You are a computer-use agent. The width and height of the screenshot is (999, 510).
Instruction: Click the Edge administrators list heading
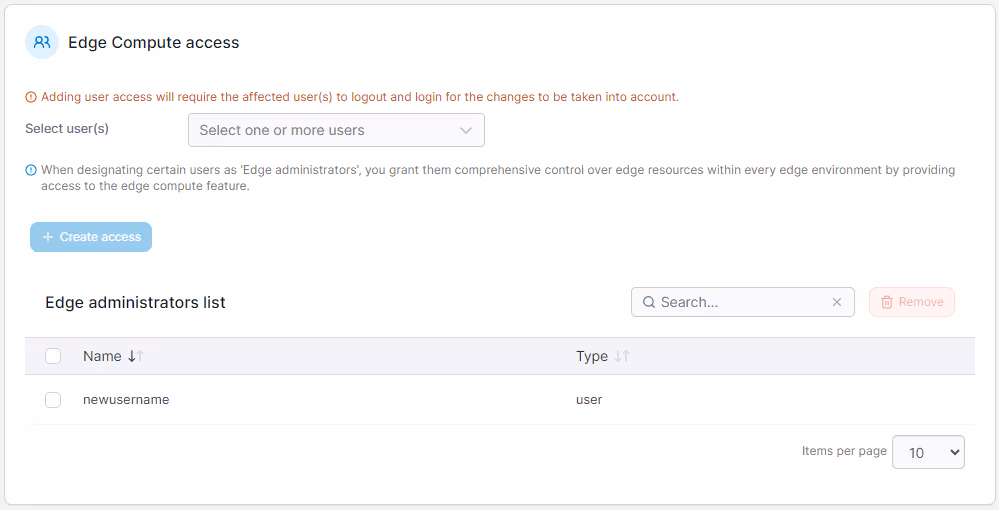[x=135, y=302]
